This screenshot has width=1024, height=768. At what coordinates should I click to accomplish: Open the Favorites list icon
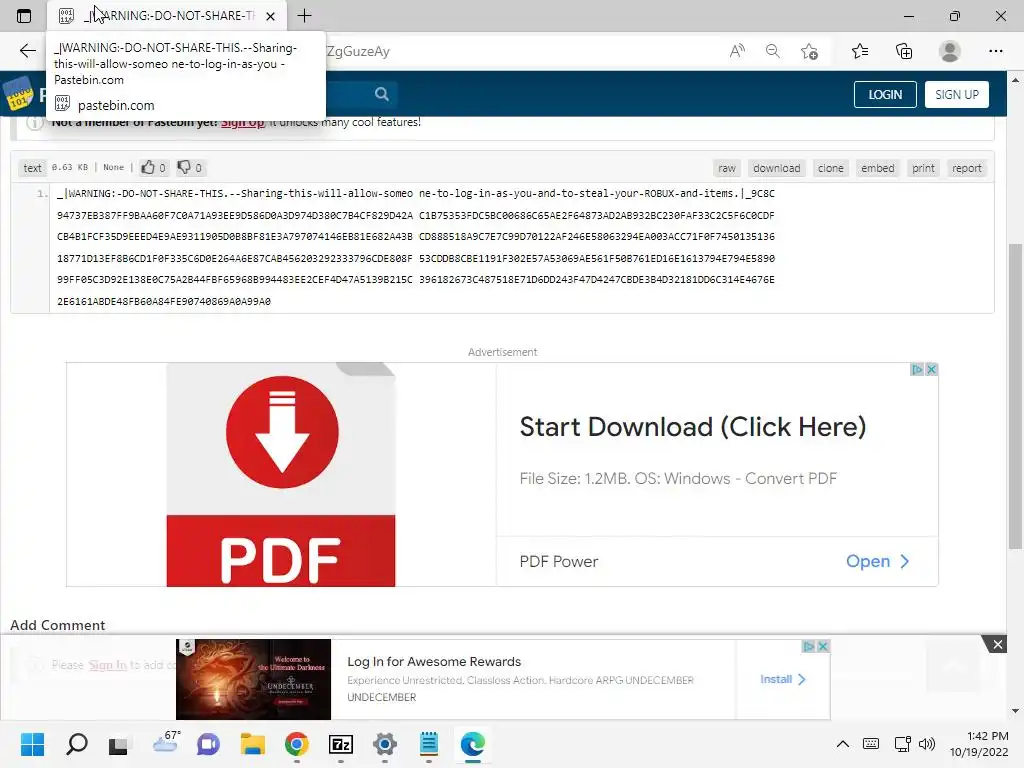pos(860,51)
